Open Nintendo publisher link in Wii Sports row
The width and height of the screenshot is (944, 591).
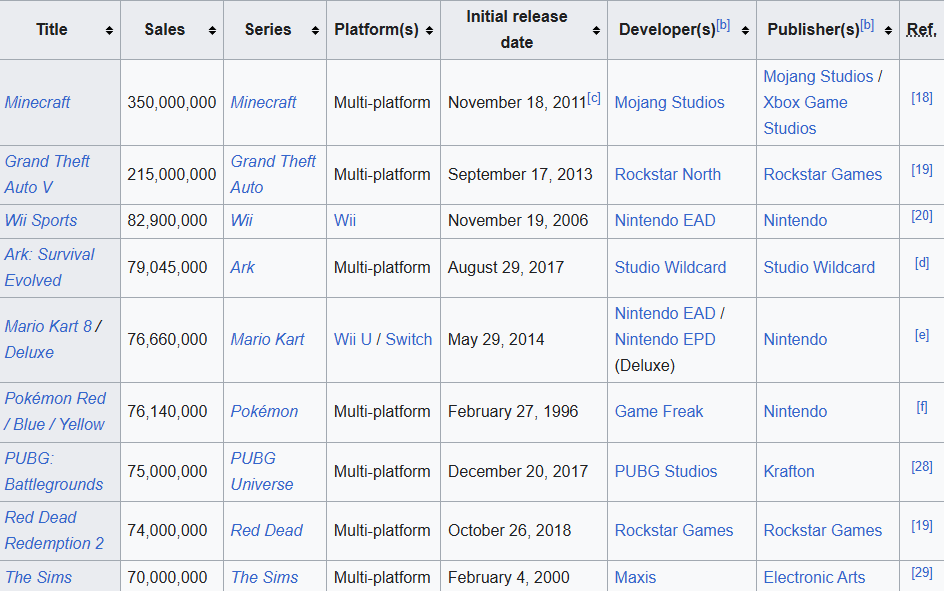(795, 220)
